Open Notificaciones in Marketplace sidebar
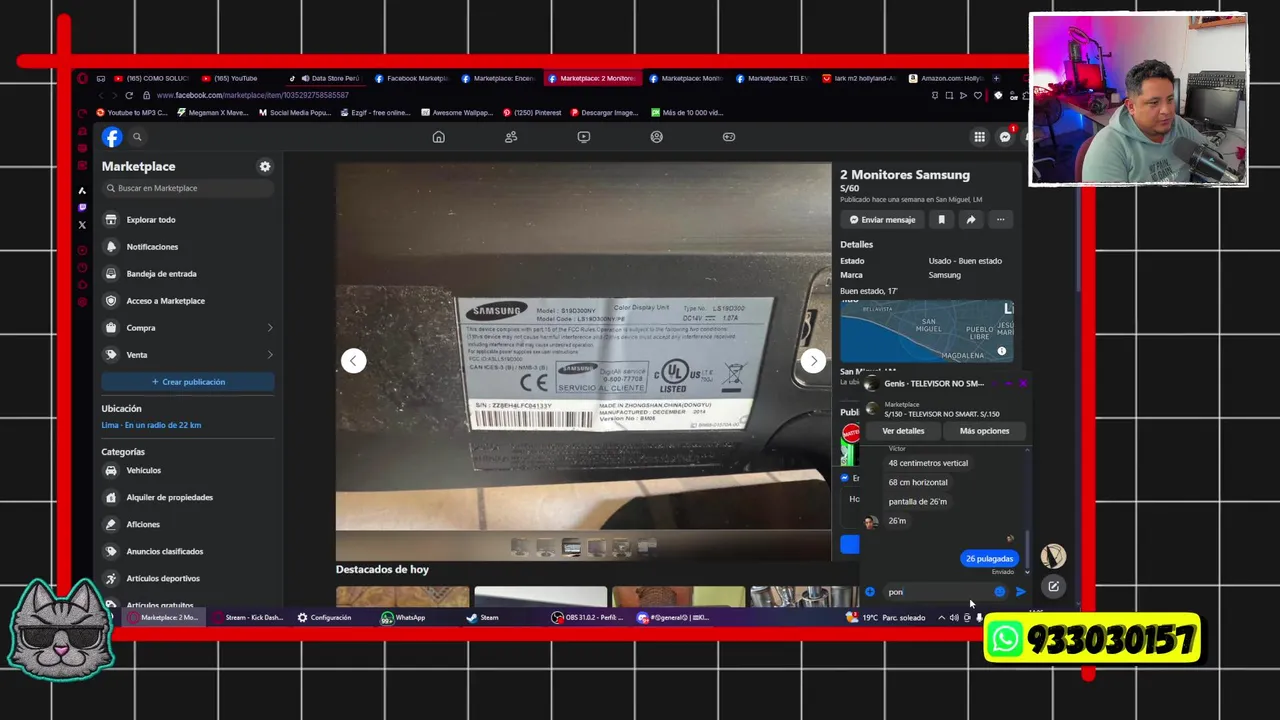 (x=188, y=247)
